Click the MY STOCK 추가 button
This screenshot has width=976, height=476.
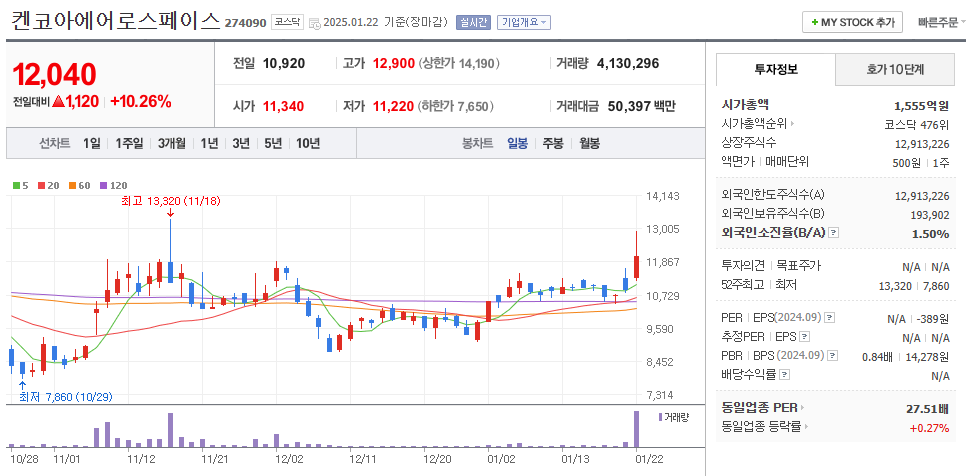click(x=852, y=22)
